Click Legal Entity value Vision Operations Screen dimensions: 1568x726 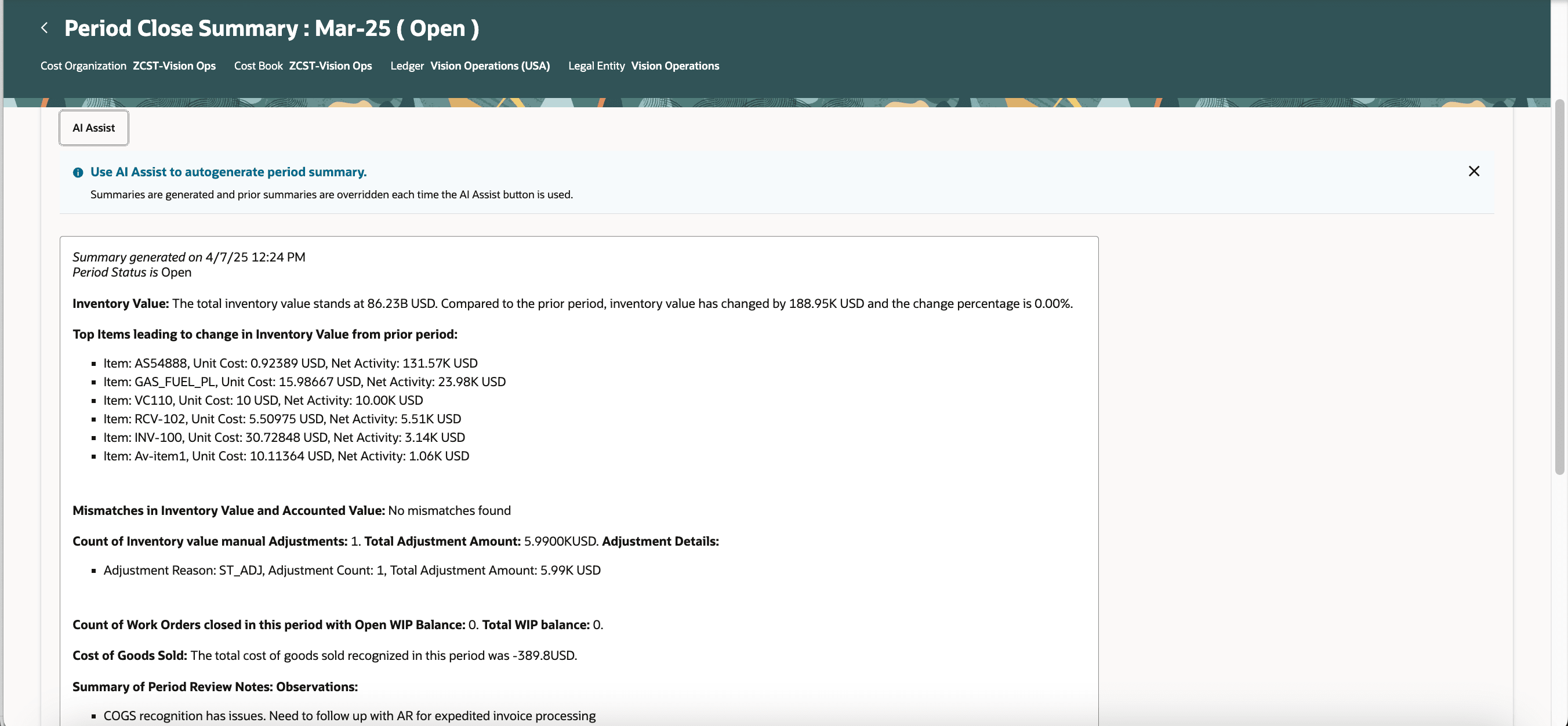pyautogui.click(x=674, y=66)
